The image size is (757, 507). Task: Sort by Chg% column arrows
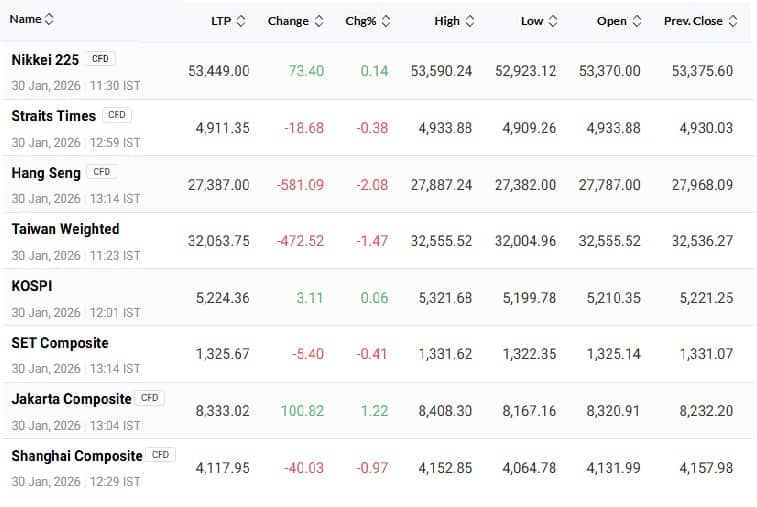386,21
